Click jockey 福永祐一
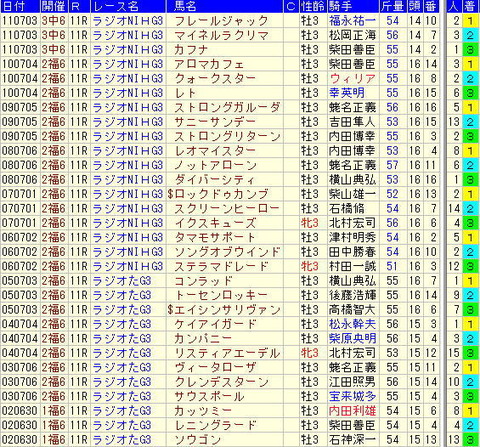This screenshot has height=447, width=480. pos(352,21)
